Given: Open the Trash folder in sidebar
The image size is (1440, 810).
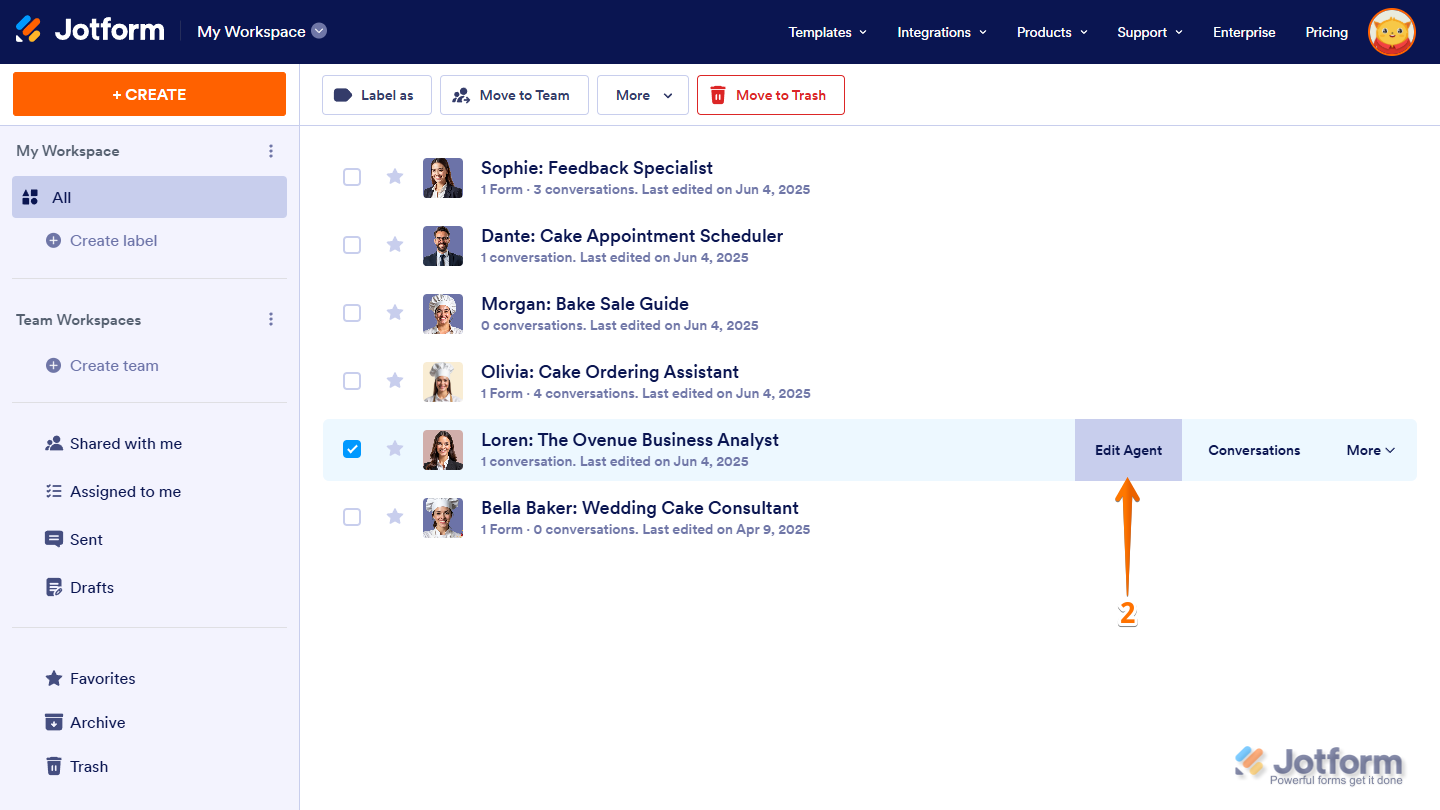Looking at the screenshot, I should tap(88, 767).
